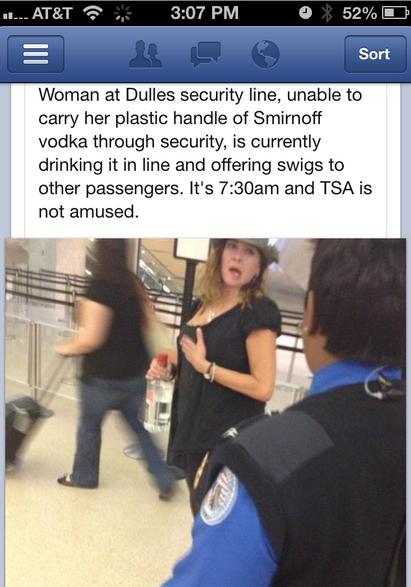Tap the 'not amused.' final line
411x587 pixels.
[89, 212]
